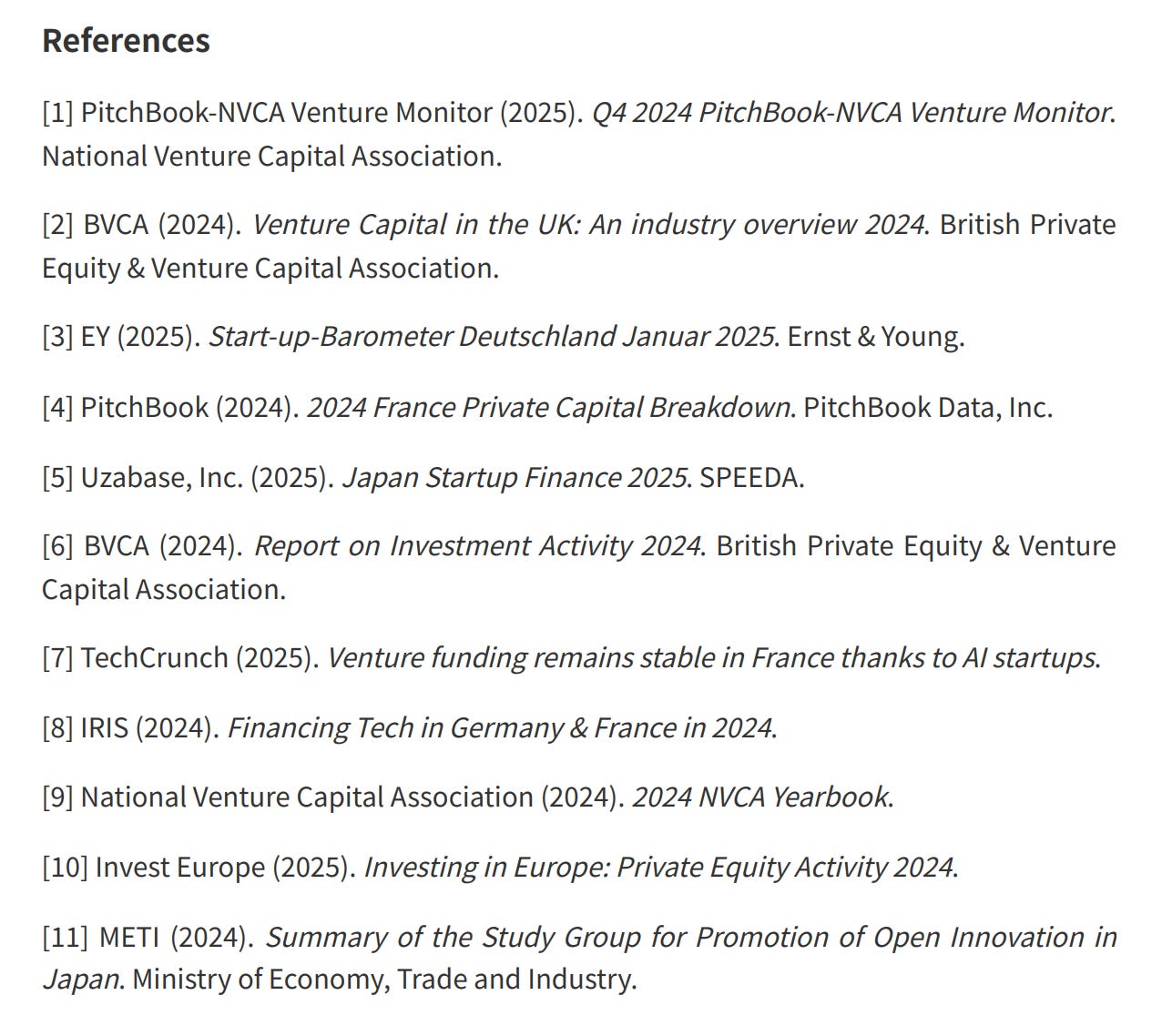This screenshot has width=1162, height=1036.
Task: Click the Ministry of Economy, Trade and Industry text
Action: click(x=384, y=979)
